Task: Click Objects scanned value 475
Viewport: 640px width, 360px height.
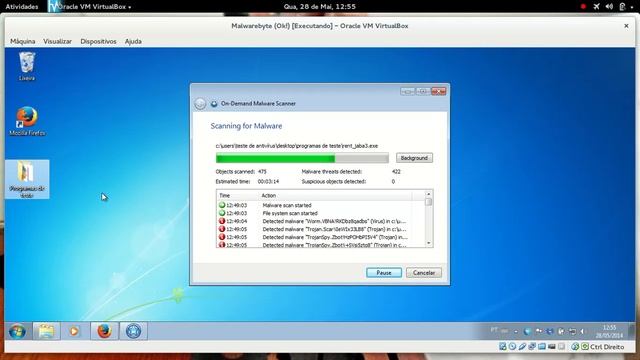Action: (x=262, y=171)
